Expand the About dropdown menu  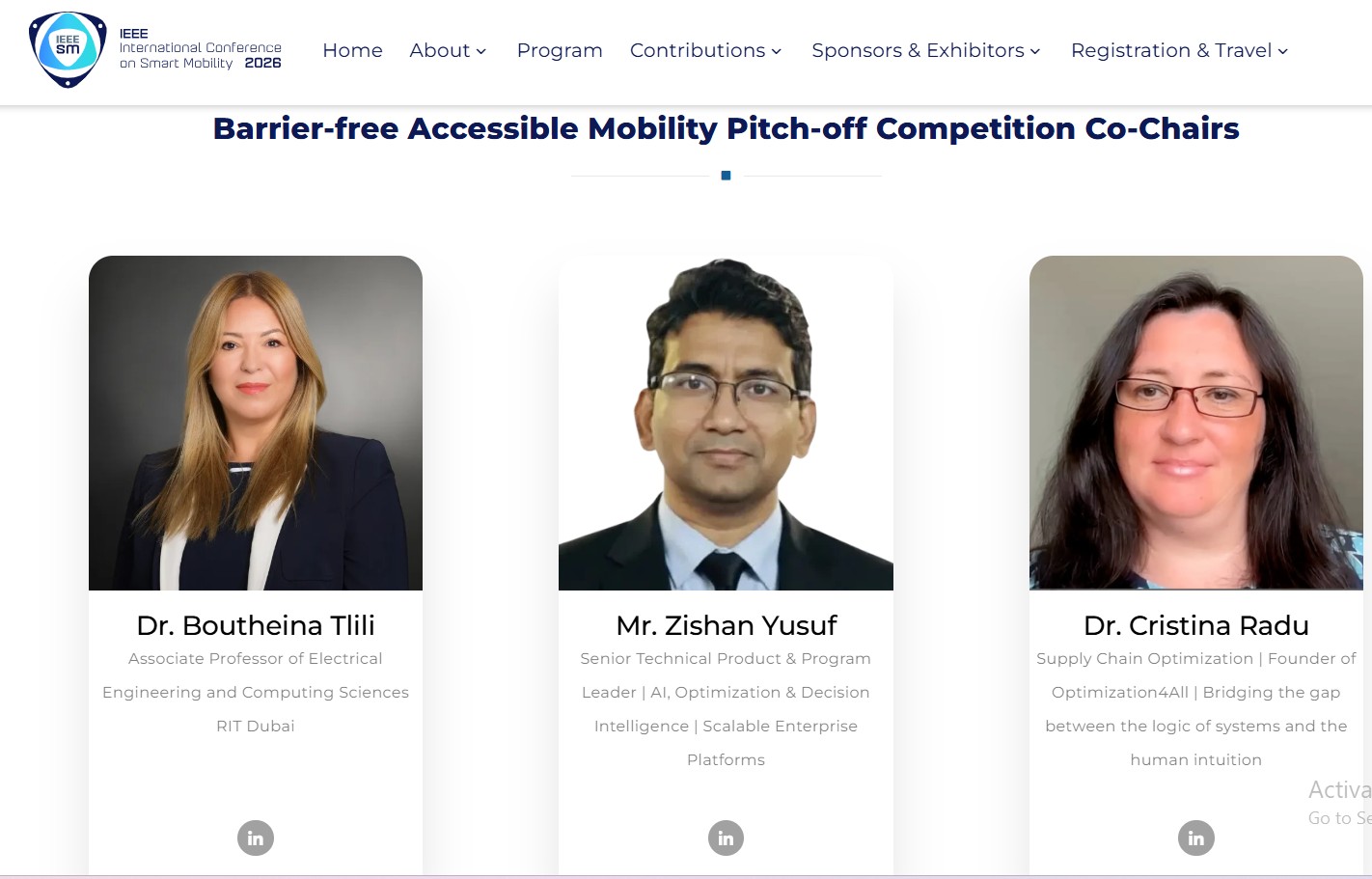tap(448, 50)
